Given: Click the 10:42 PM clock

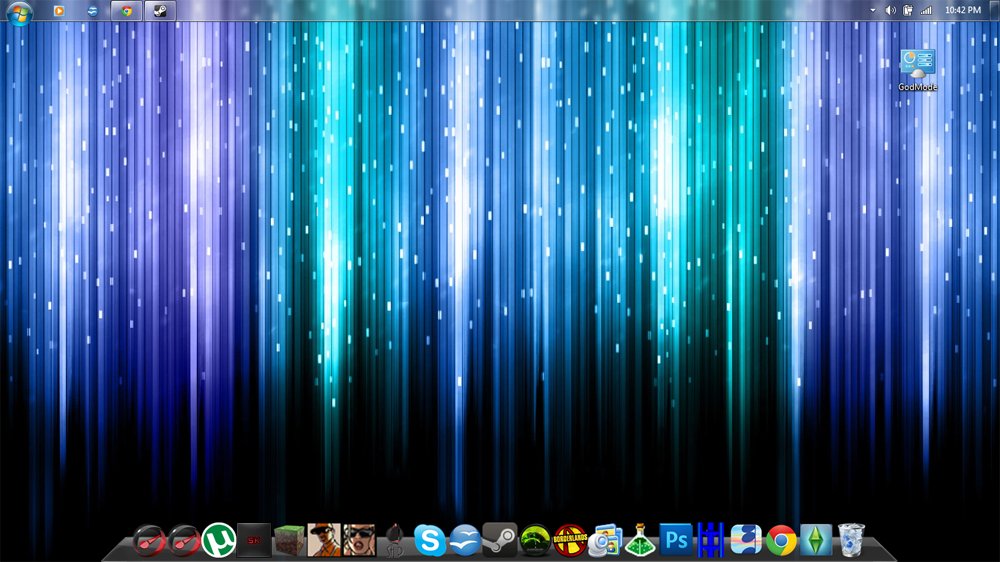Looking at the screenshot, I should tap(962, 10).
